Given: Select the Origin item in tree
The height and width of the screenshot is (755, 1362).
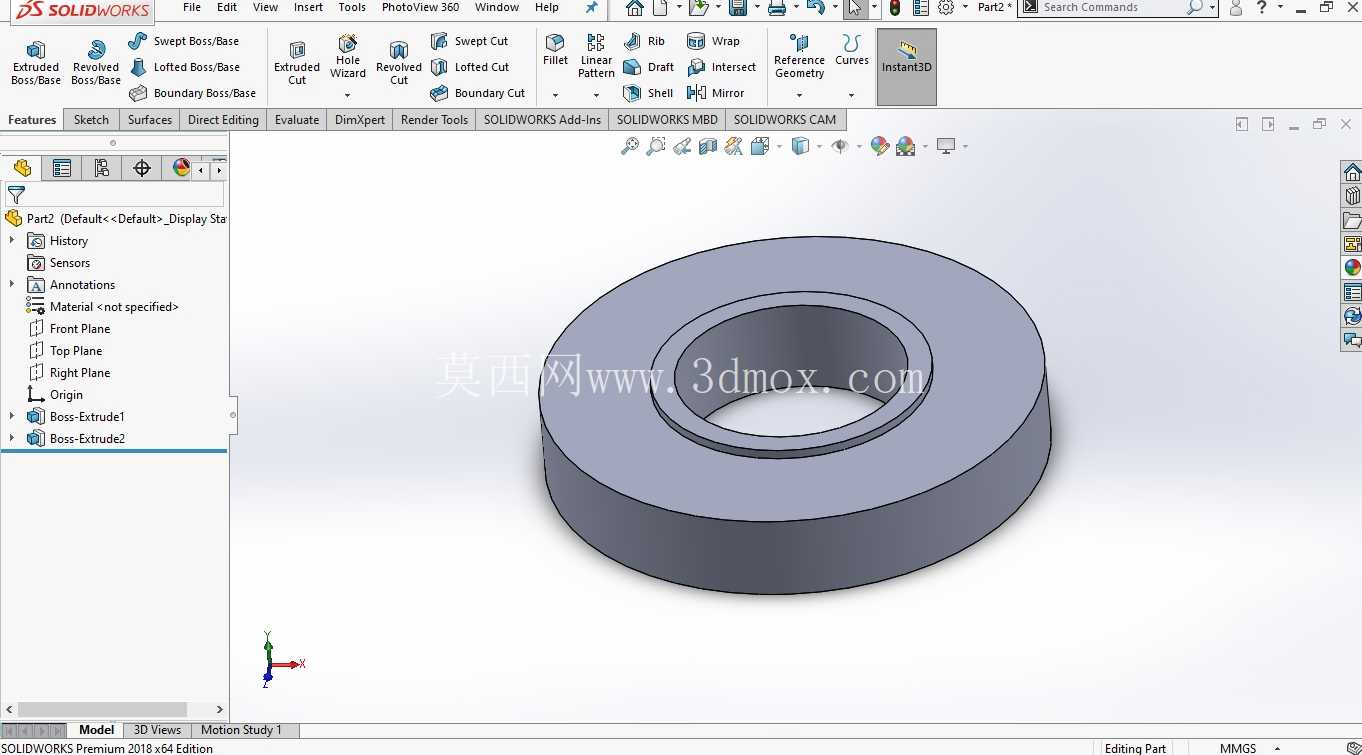Looking at the screenshot, I should tap(66, 395).
